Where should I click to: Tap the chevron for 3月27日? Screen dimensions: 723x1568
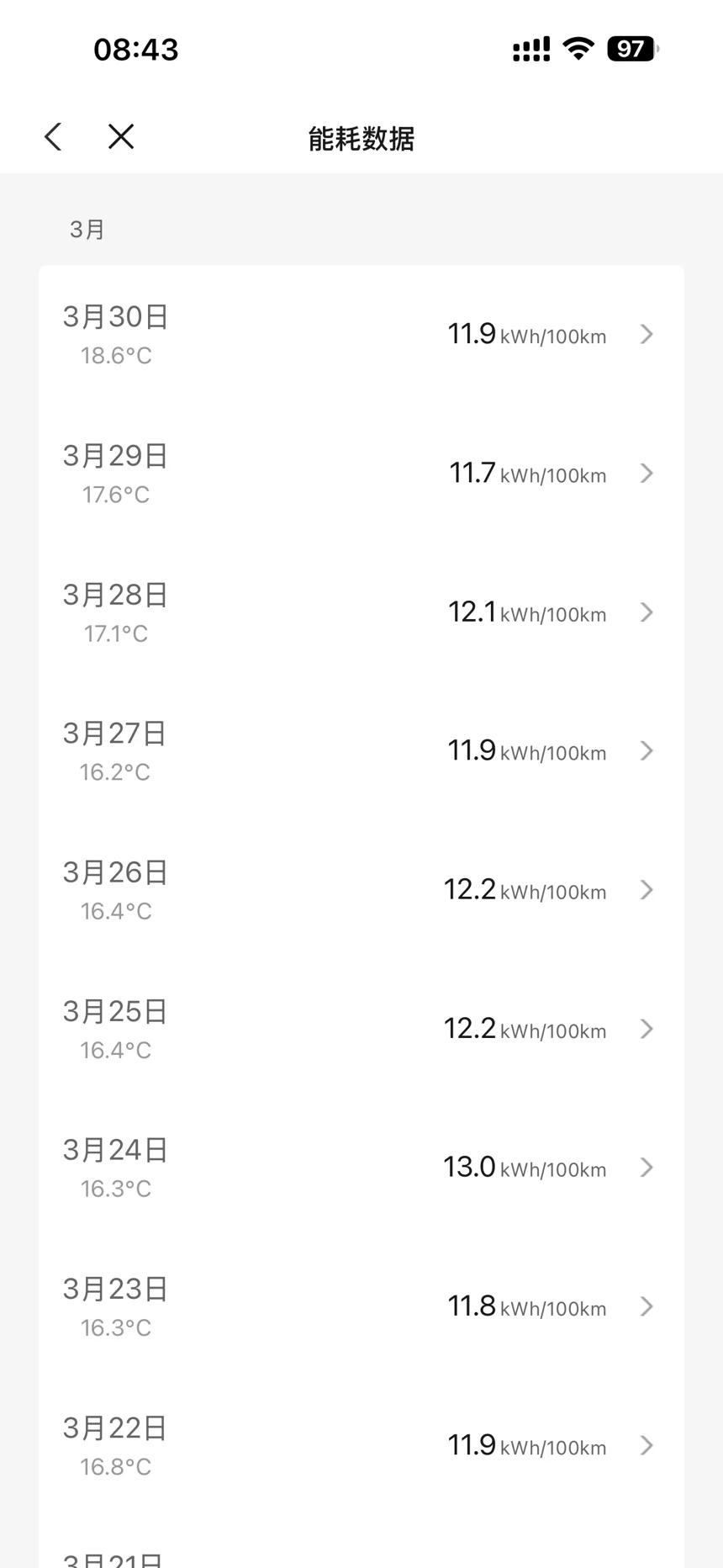[x=646, y=751]
